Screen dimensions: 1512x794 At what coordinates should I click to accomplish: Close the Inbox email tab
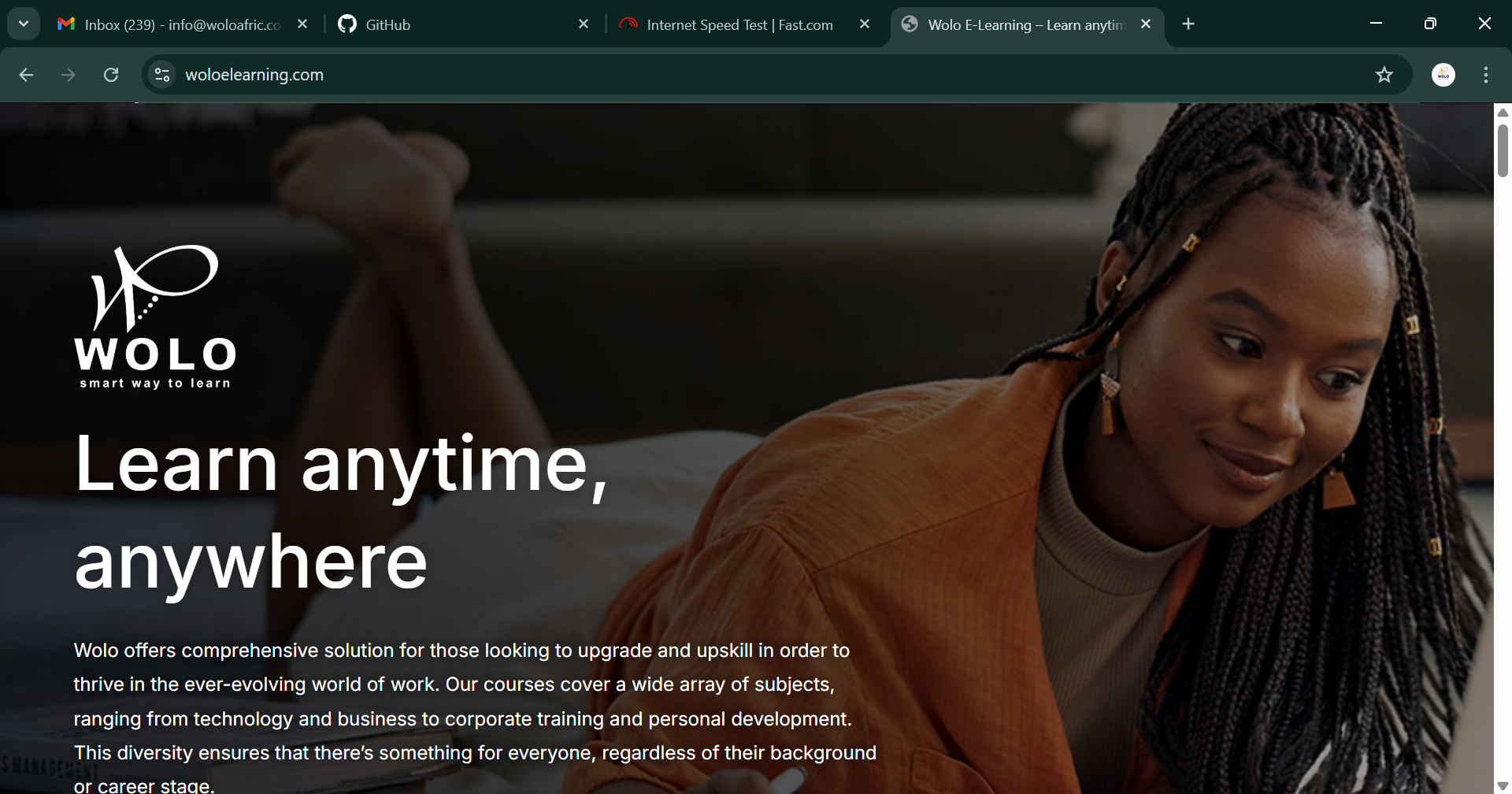302,24
